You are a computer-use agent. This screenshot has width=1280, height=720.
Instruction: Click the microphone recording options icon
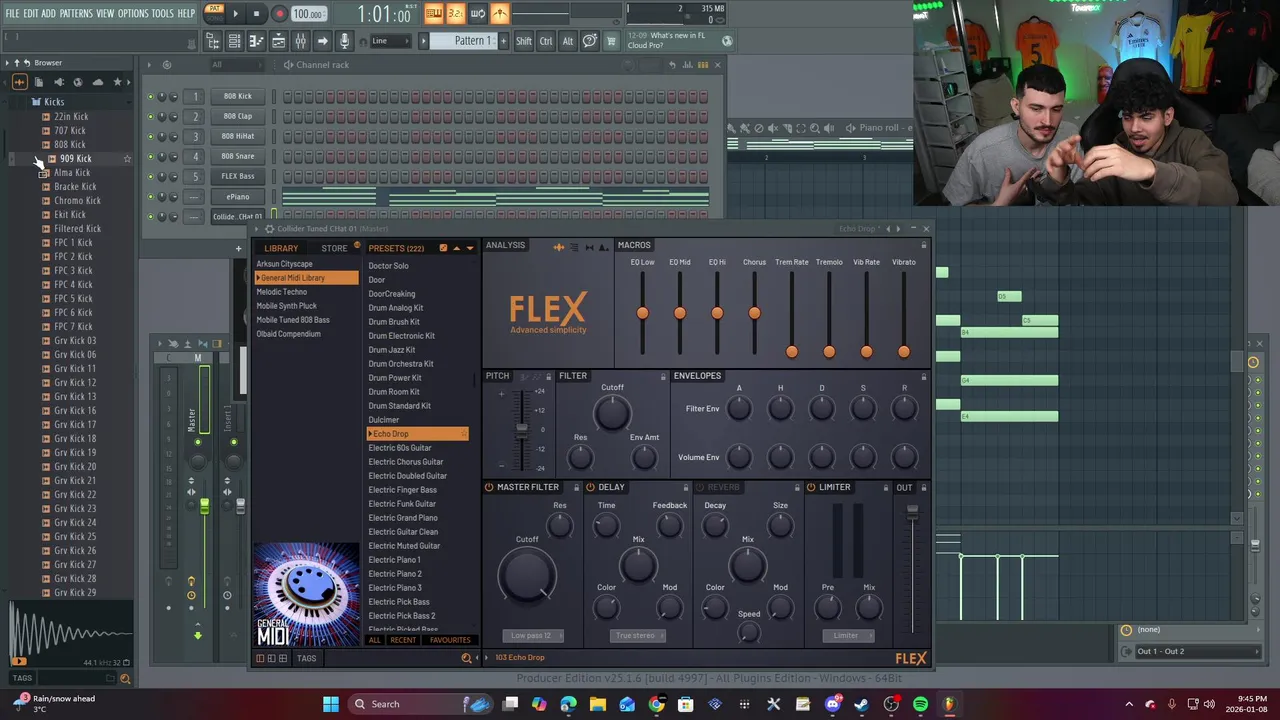coord(345,41)
